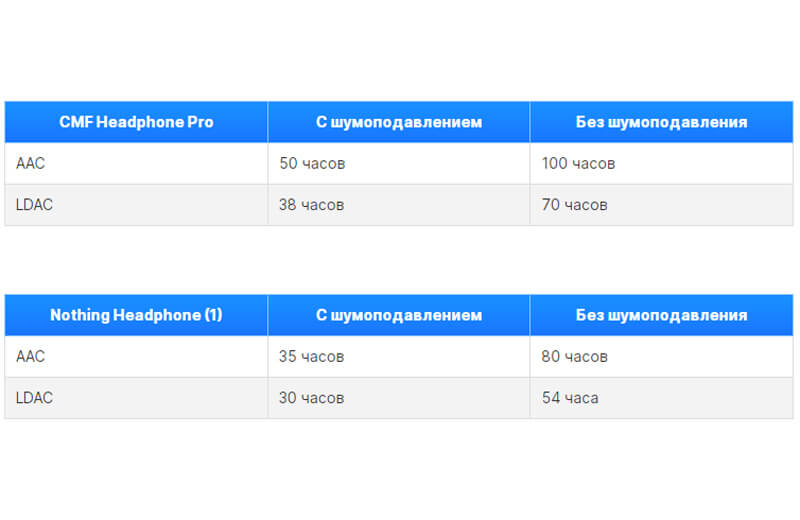This screenshot has height=520, width=800.
Task: Click the "80 часов" cell
Action: [574, 356]
